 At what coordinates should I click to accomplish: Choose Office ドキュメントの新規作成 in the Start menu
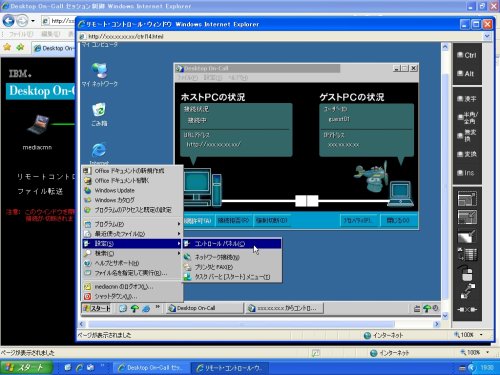pyautogui.click(x=132, y=171)
